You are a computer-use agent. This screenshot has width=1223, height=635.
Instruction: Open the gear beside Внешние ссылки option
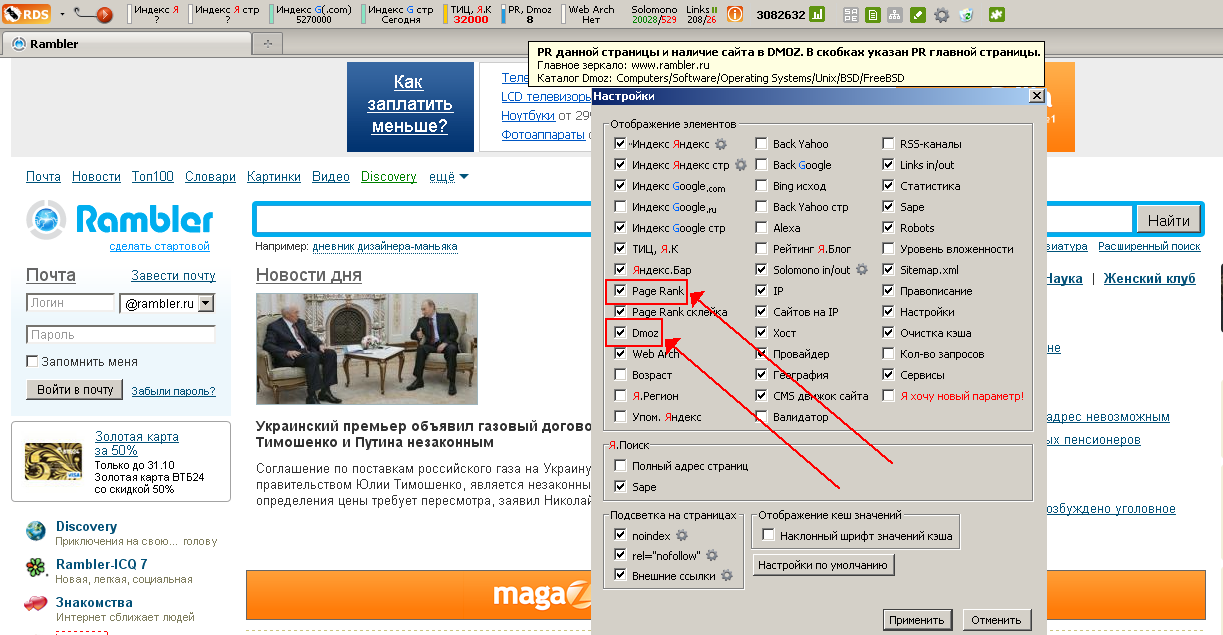tap(727, 575)
